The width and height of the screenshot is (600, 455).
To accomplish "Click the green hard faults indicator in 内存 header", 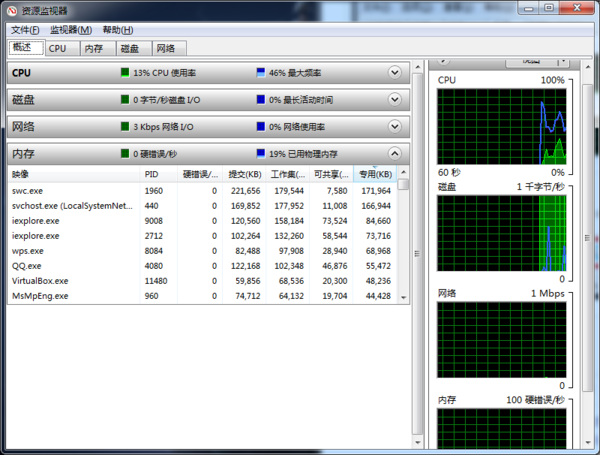I will click(125, 154).
